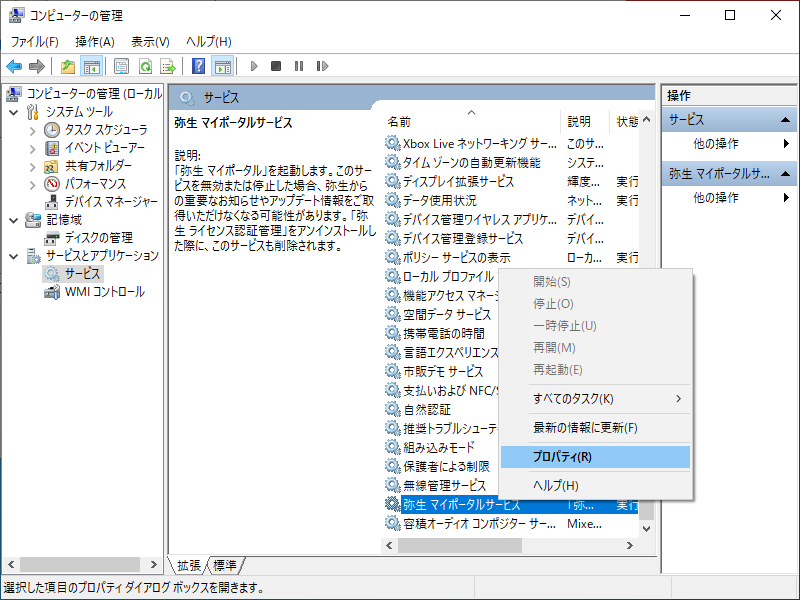Select the Shared Folders (共有フォルダー) icon

[x=52, y=166]
